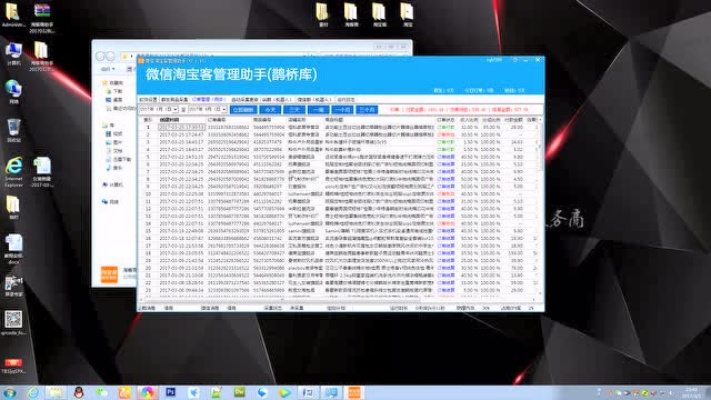711x400 pixels.
Task: Select 网络 in the Explorer sidebar
Action: click(111, 202)
